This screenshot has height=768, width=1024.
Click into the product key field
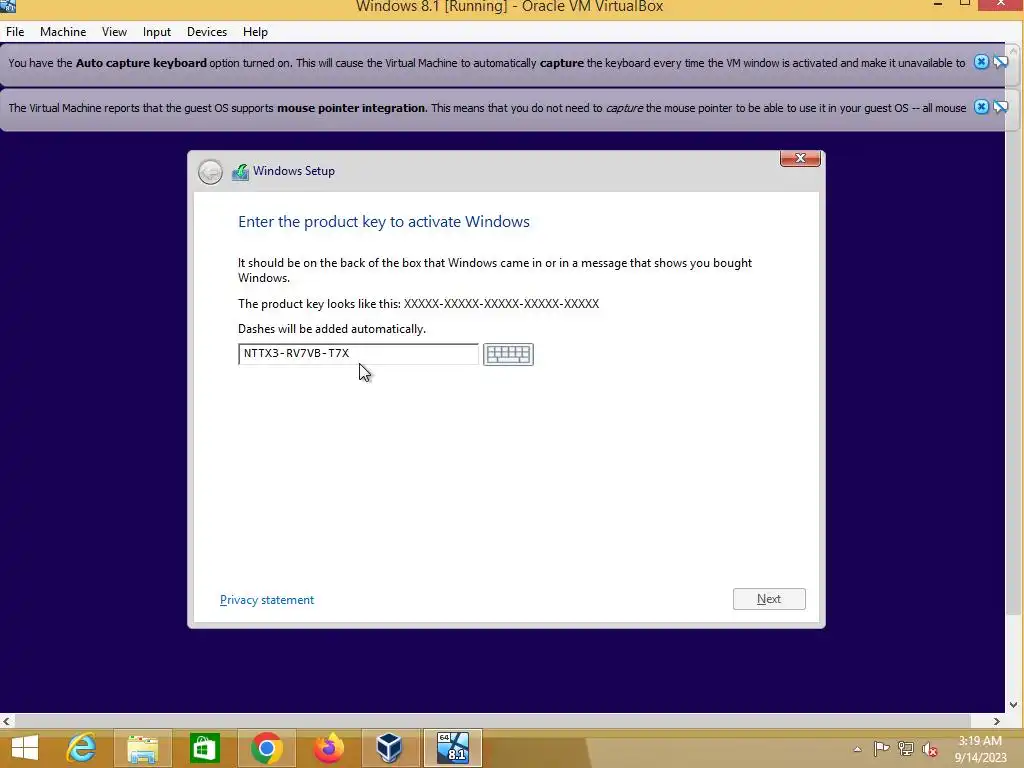[x=358, y=354]
